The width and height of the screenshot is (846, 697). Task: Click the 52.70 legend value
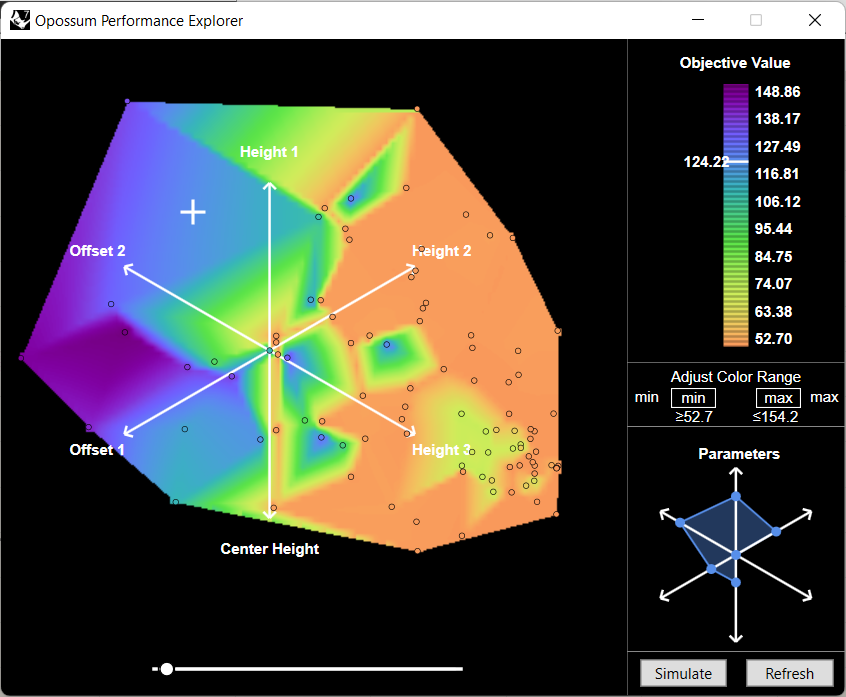[x=773, y=339]
